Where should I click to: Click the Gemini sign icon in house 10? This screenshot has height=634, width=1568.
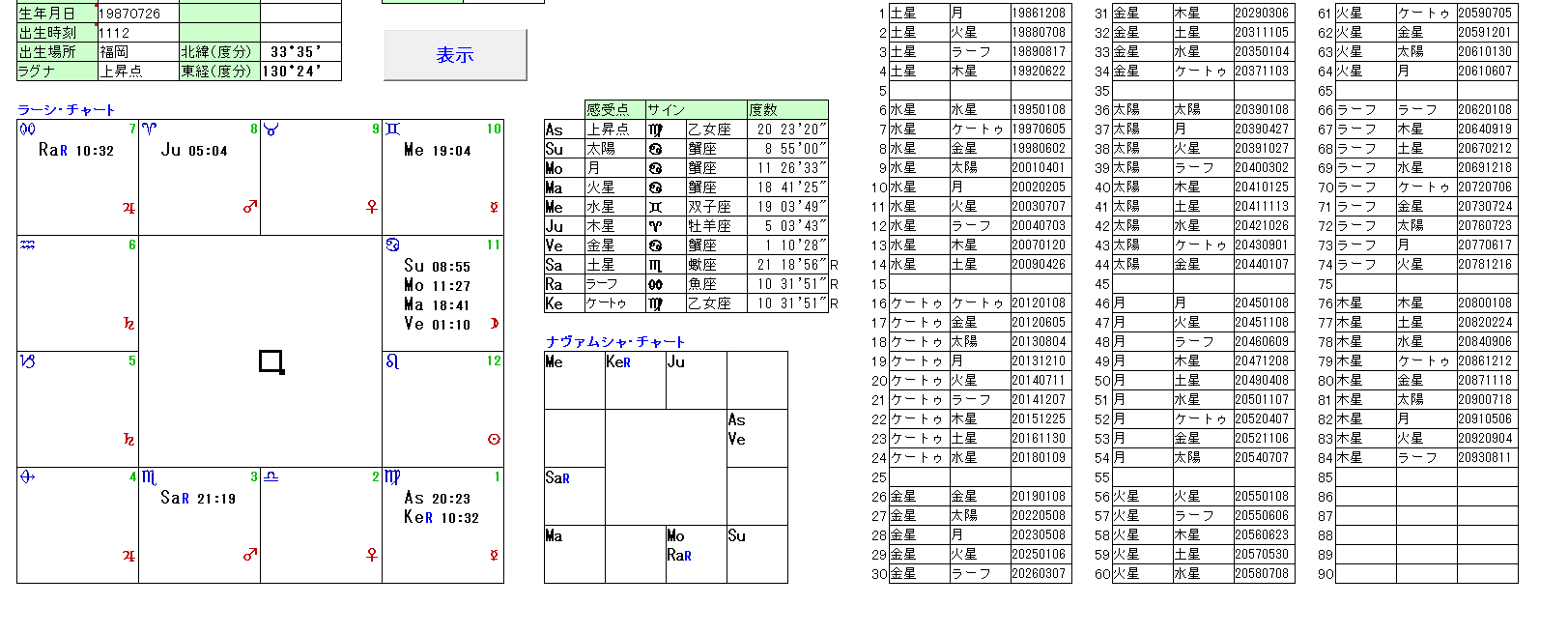click(x=392, y=129)
